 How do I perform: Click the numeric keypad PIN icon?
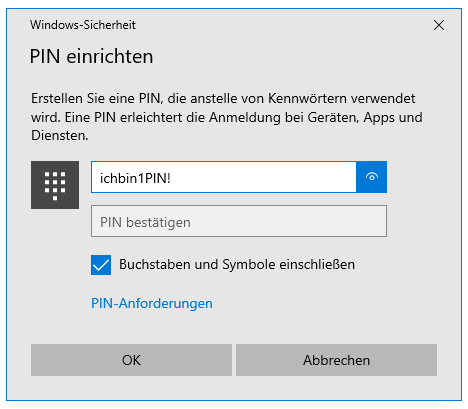pos(55,185)
